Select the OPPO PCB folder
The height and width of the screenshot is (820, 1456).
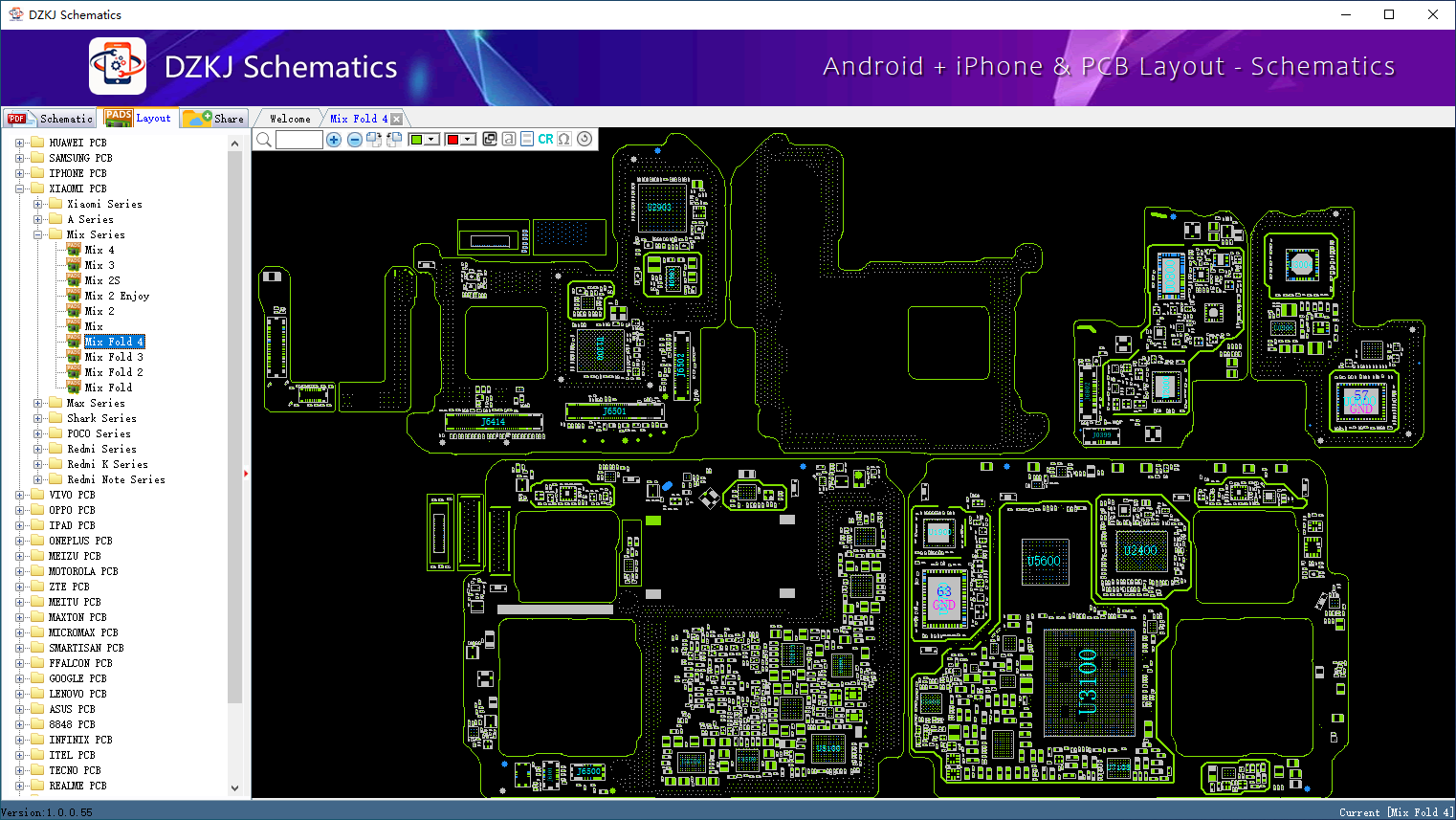tap(72, 510)
